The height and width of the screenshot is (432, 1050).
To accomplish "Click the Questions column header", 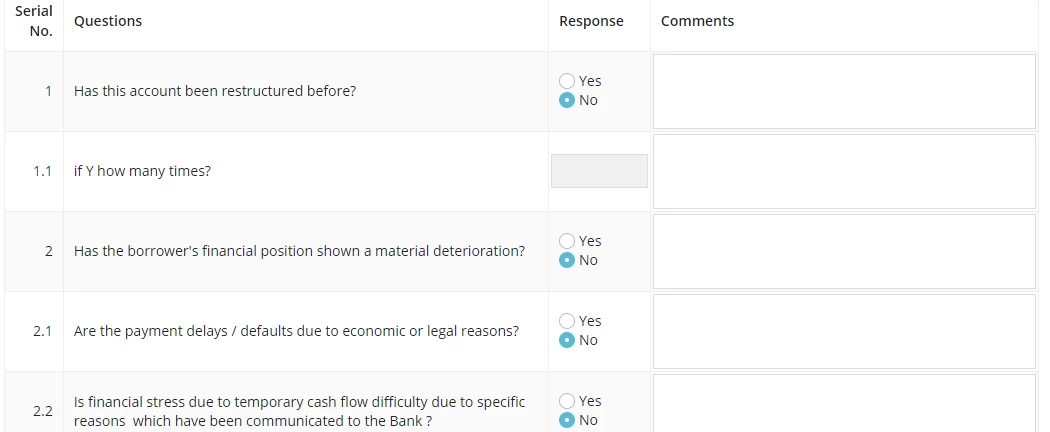I will pyautogui.click(x=108, y=21).
